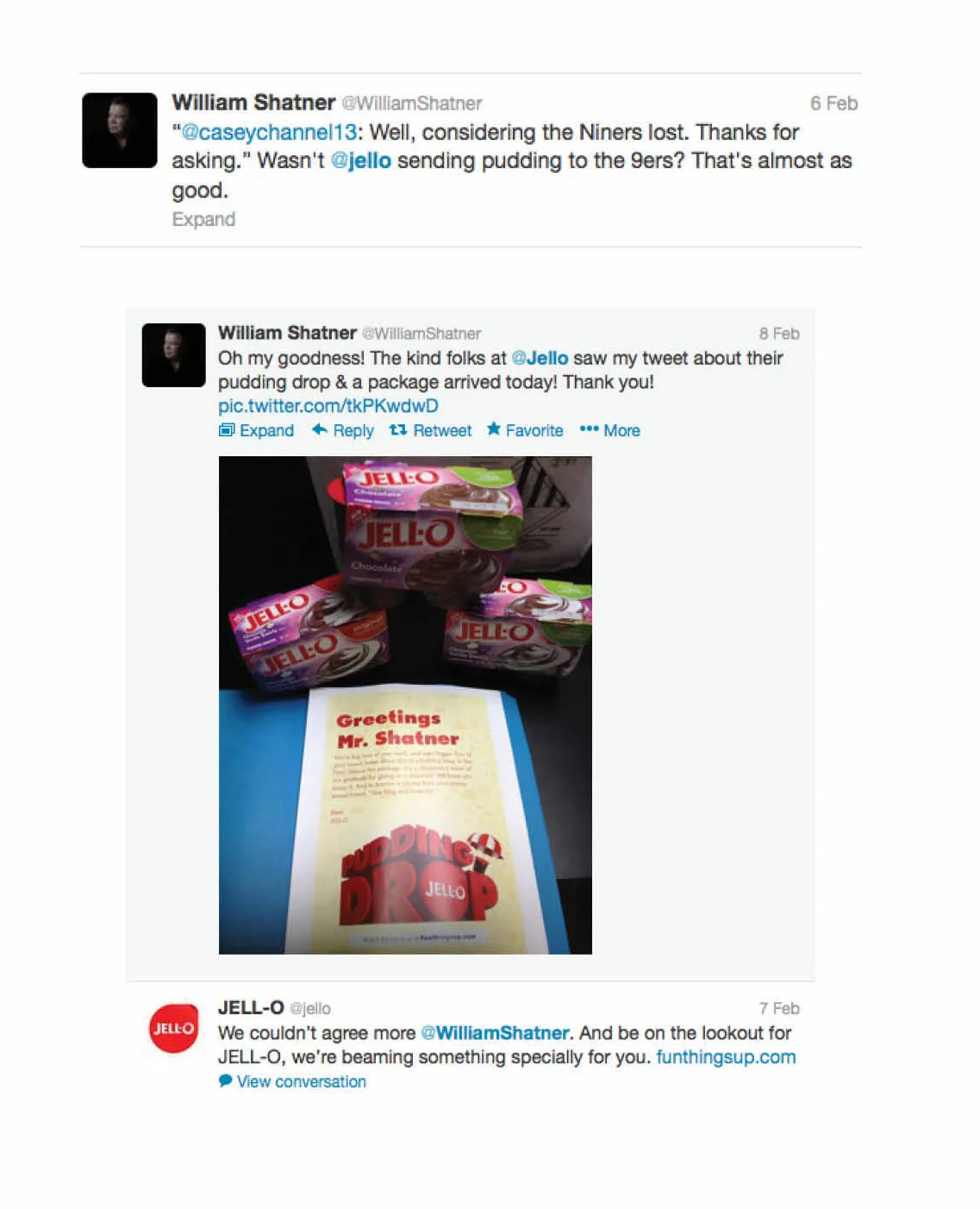
Task: Click the Expand media icon
Action: (x=227, y=429)
